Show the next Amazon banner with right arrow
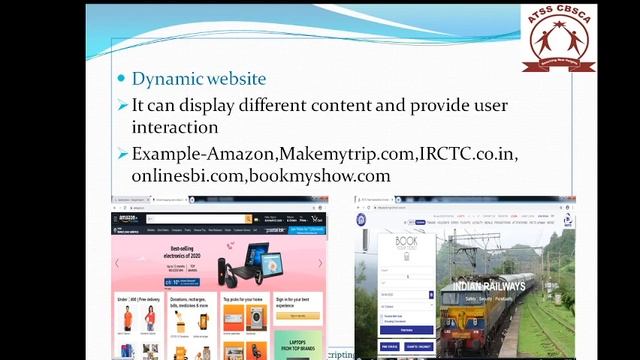Image resolution: width=640 pixels, height=360 pixels. pos(320,264)
